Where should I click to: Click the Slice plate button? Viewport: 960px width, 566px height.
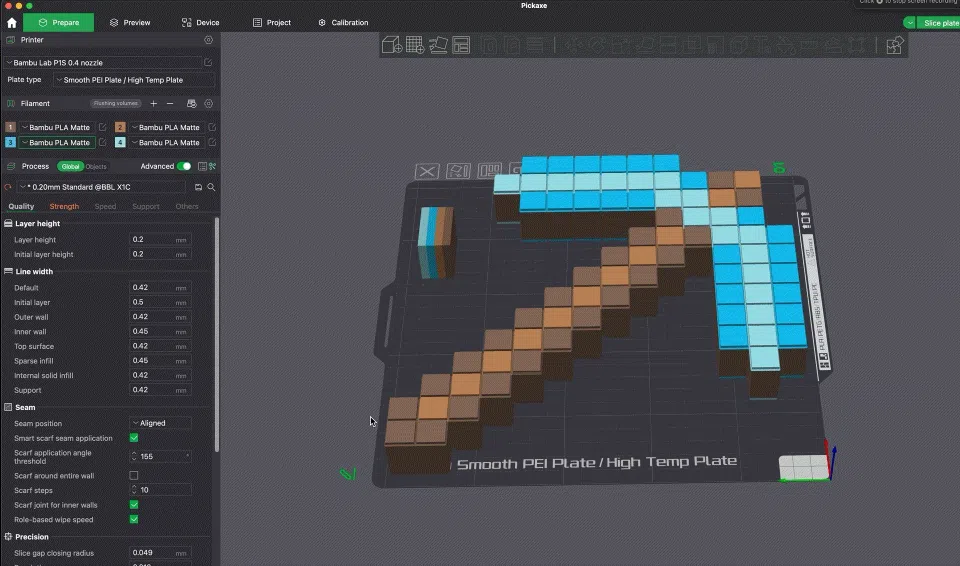tap(939, 23)
